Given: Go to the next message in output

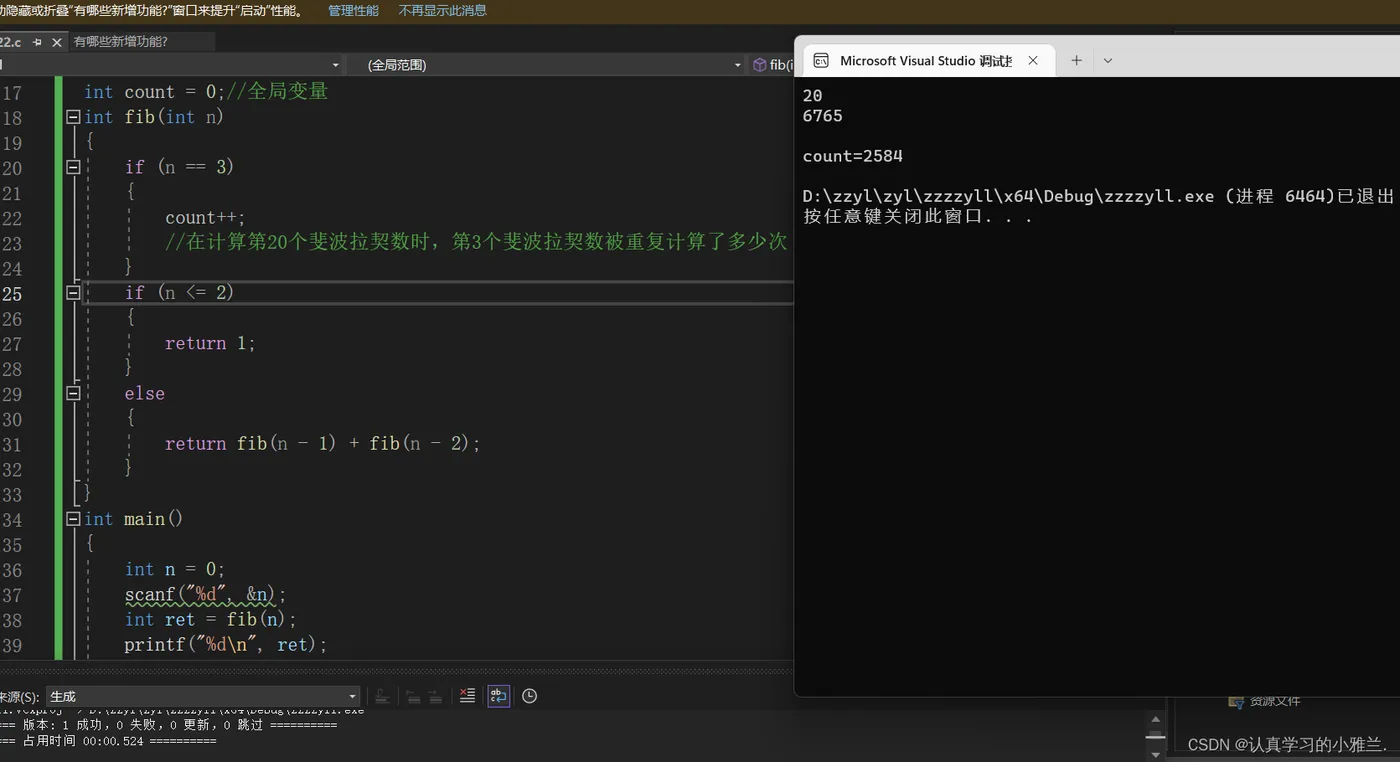Looking at the screenshot, I should (x=436, y=696).
